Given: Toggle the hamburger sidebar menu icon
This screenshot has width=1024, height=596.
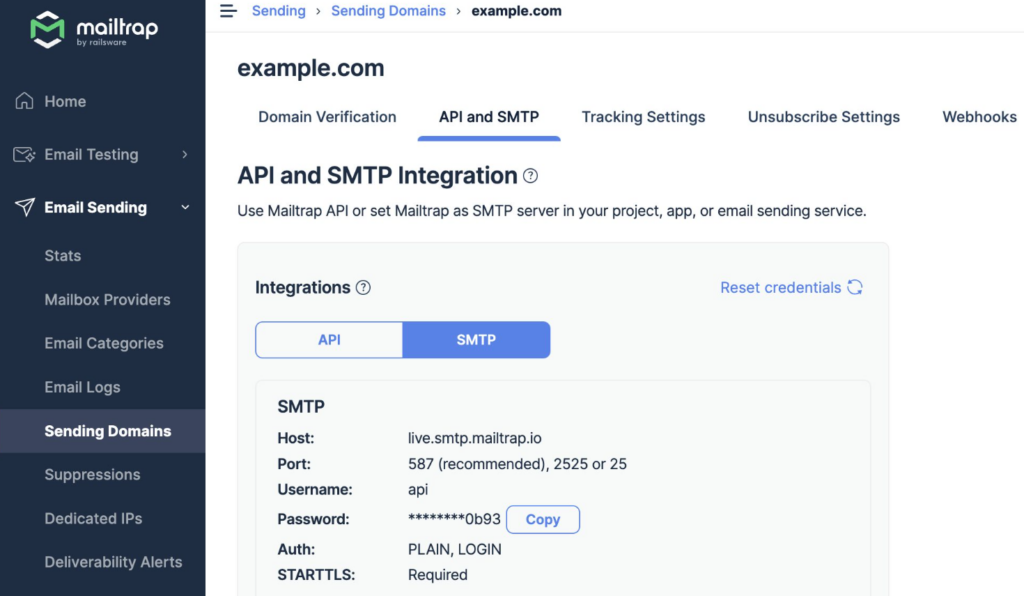Looking at the screenshot, I should pos(228,11).
